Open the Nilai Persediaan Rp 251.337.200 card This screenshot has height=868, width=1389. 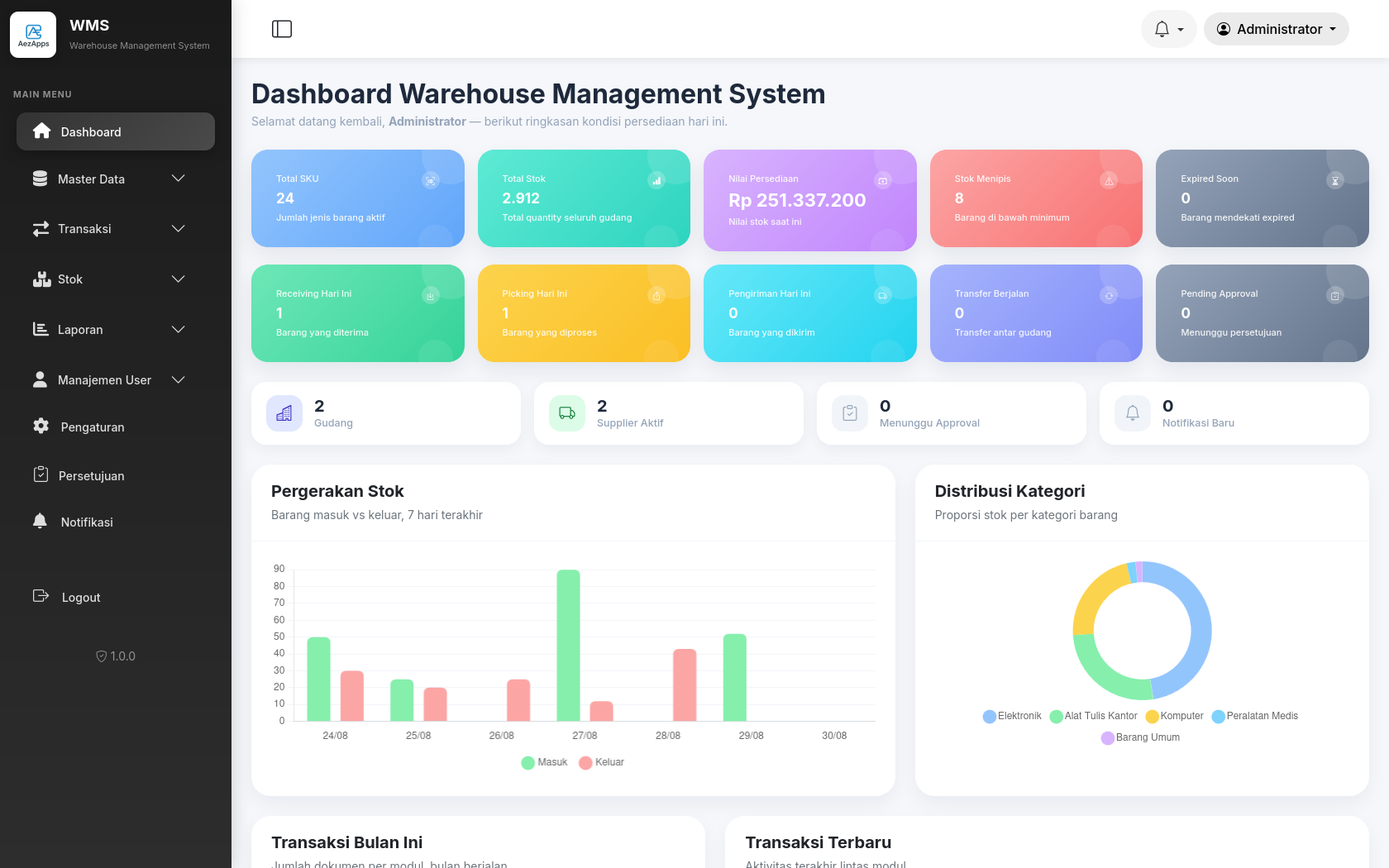click(x=810, y=200)
